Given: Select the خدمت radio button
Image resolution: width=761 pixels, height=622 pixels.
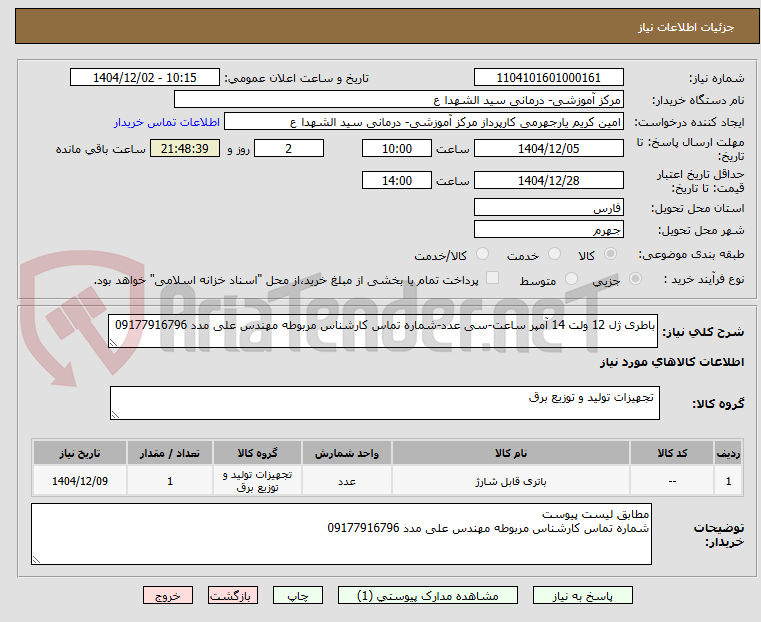Looking at the screenshot, I should pyautogui.click(x=554, y=254).
